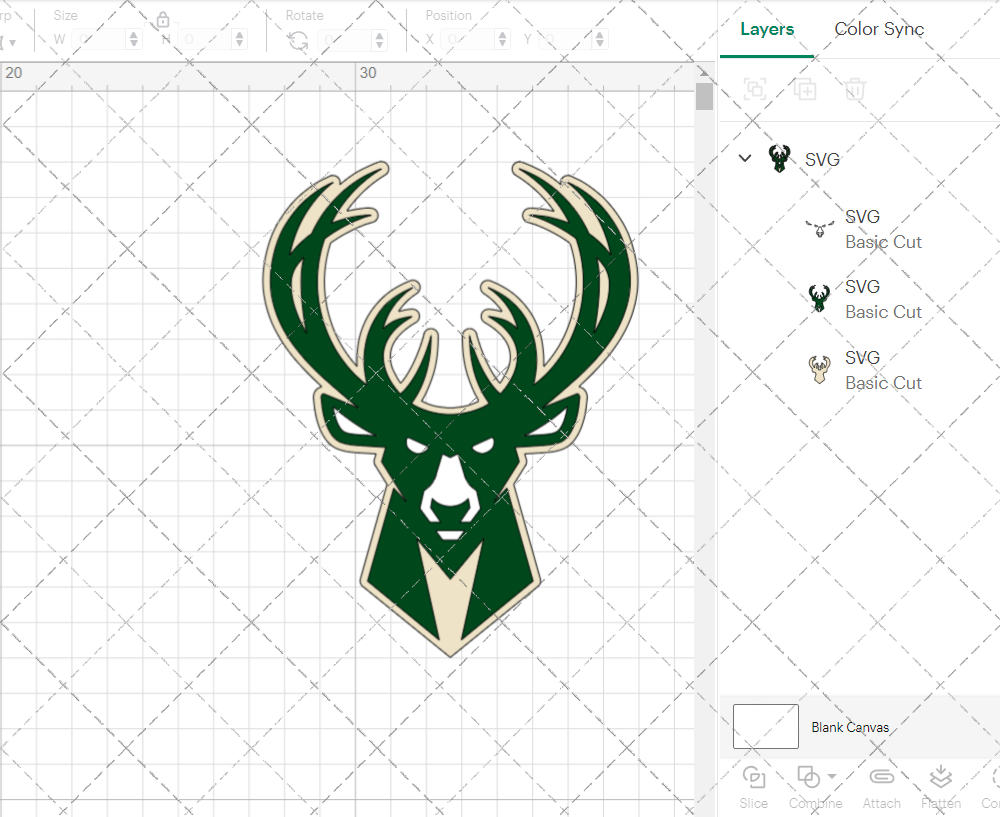Click the Blank Canvas label

[x=850, y=727]
